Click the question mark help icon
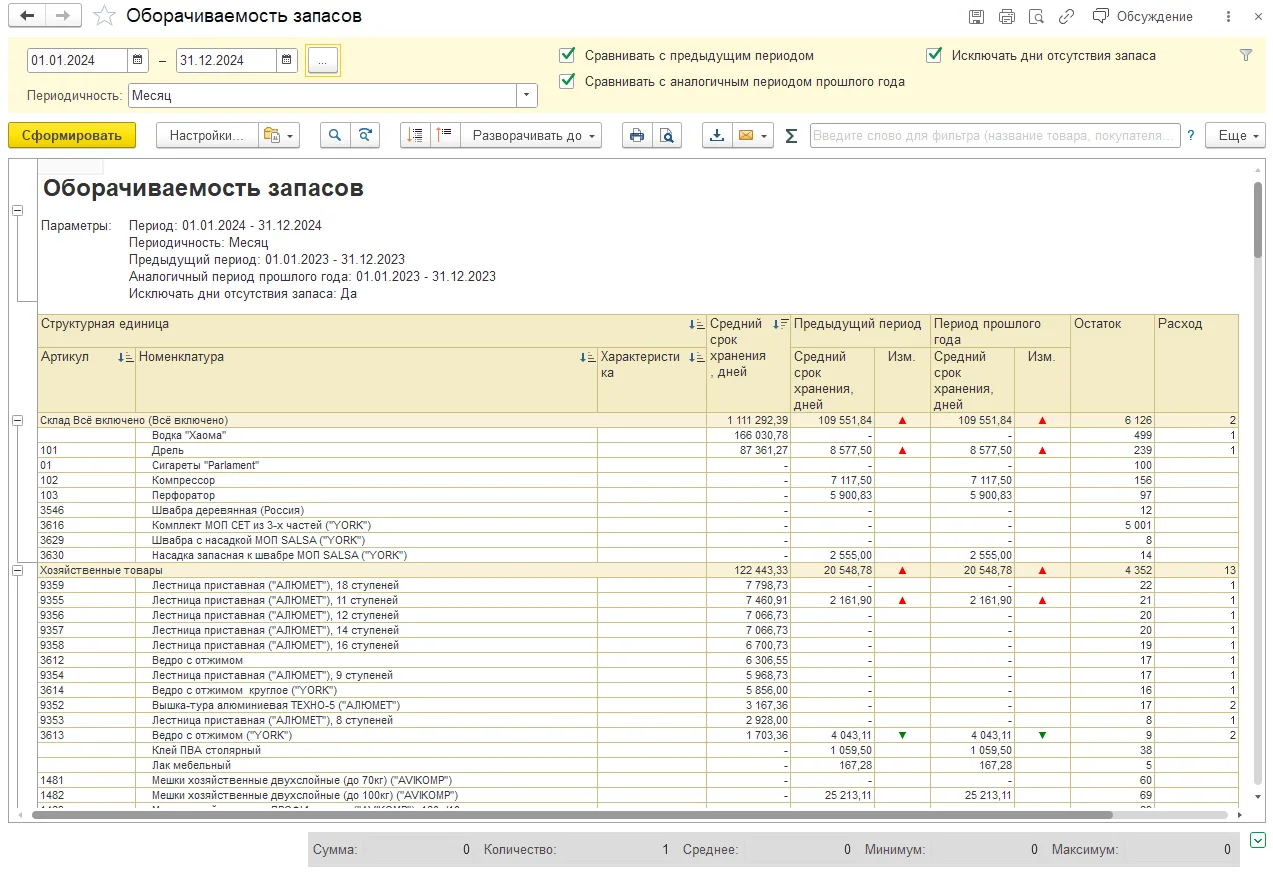 (1191, 136)
